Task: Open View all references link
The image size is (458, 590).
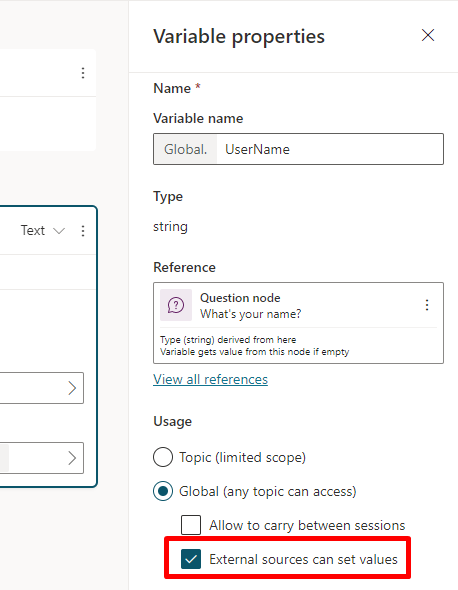Action: (x=210, y=379)
